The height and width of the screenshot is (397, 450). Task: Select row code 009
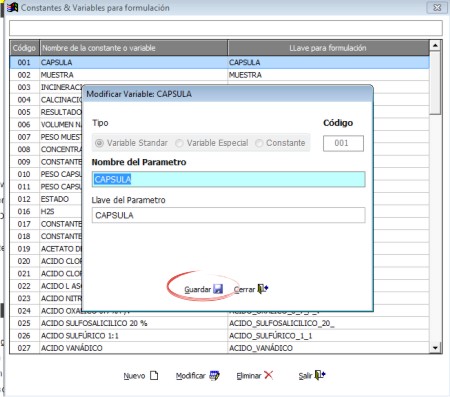(24, 162)
